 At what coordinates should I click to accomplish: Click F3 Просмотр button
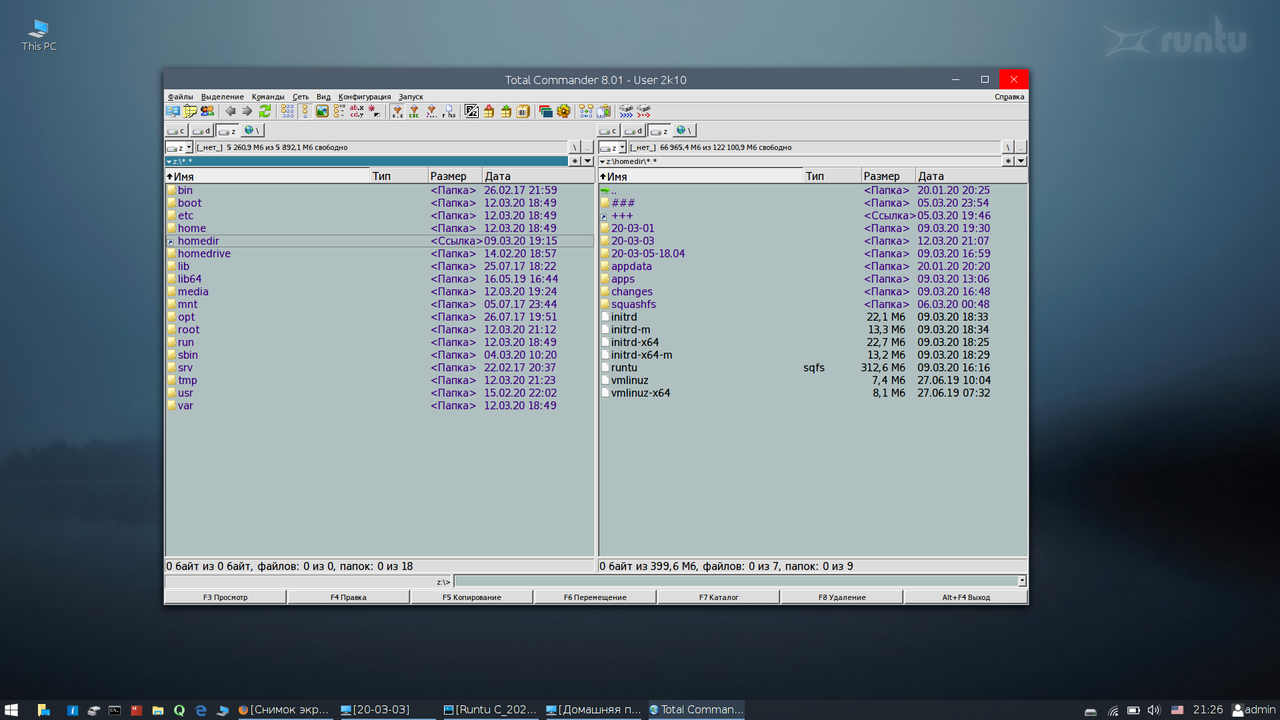tap(225, 597)
